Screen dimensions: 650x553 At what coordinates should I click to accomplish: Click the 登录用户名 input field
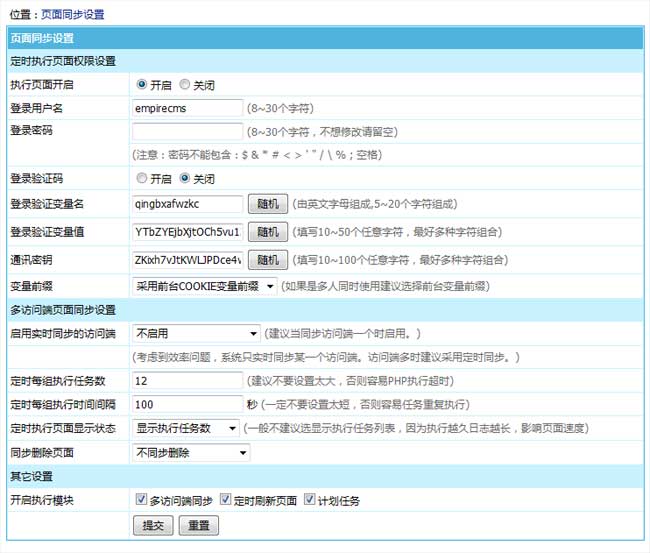coord(188,108)
